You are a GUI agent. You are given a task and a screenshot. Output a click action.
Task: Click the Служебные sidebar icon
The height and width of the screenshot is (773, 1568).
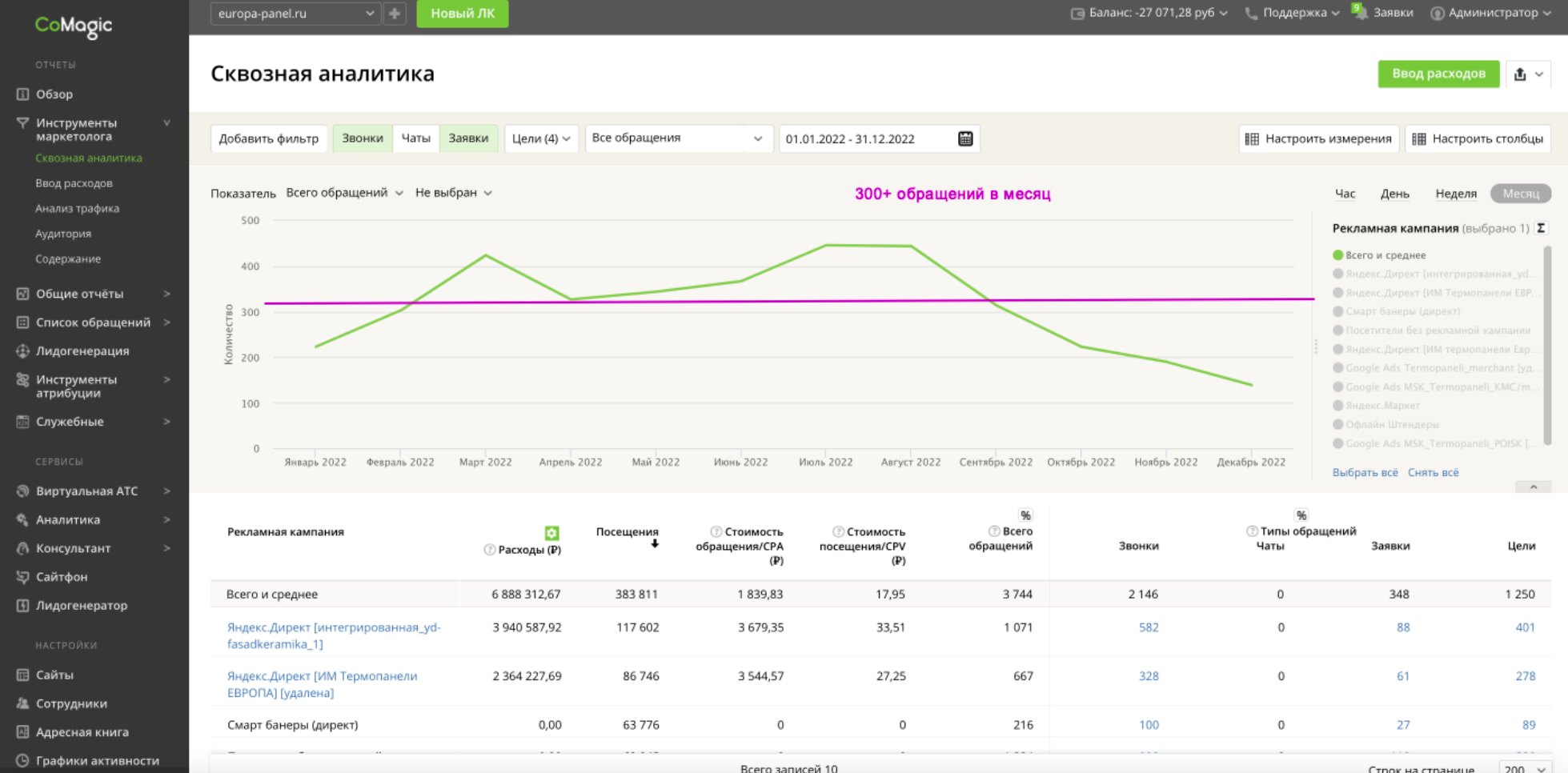click(22, 422)
